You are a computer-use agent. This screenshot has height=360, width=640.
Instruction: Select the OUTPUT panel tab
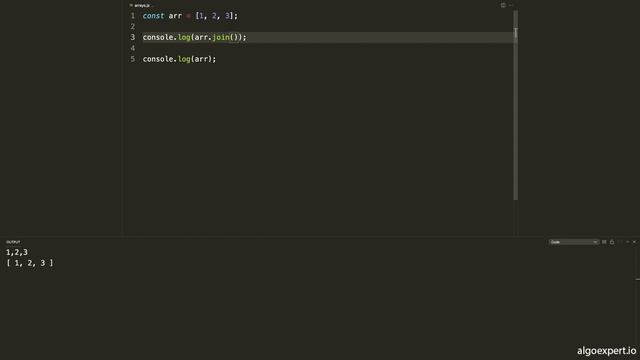click(13, 242)
